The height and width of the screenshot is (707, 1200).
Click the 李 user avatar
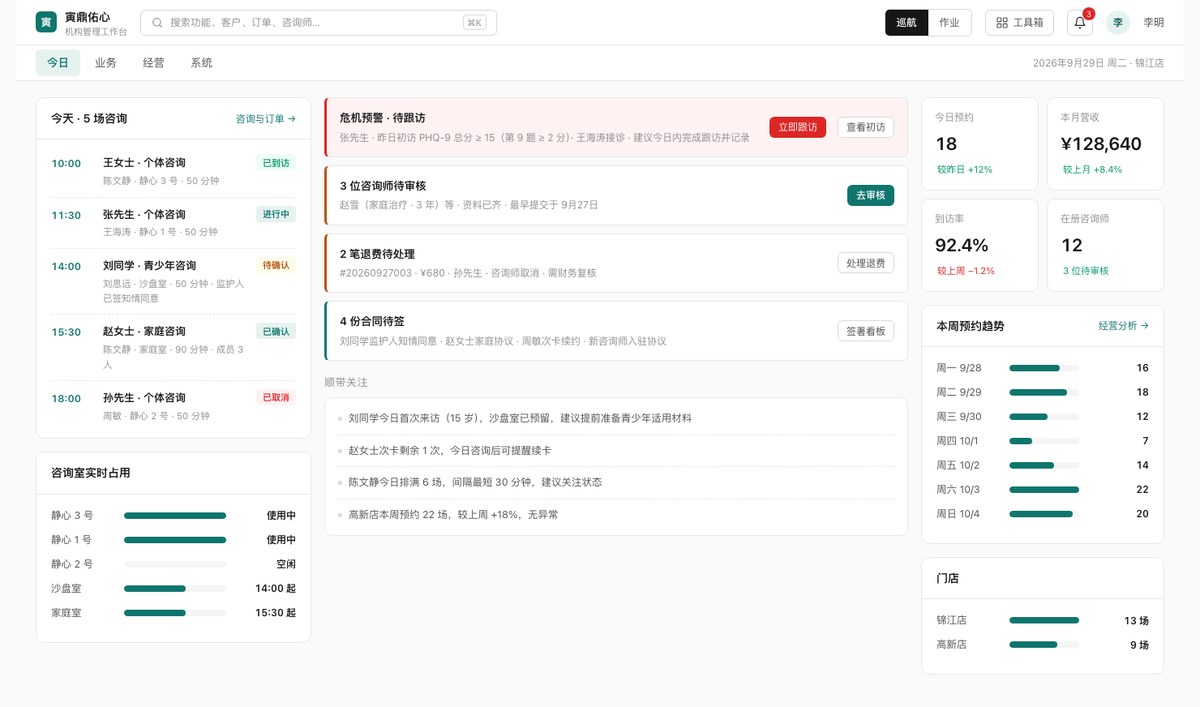click(1118, 22)
